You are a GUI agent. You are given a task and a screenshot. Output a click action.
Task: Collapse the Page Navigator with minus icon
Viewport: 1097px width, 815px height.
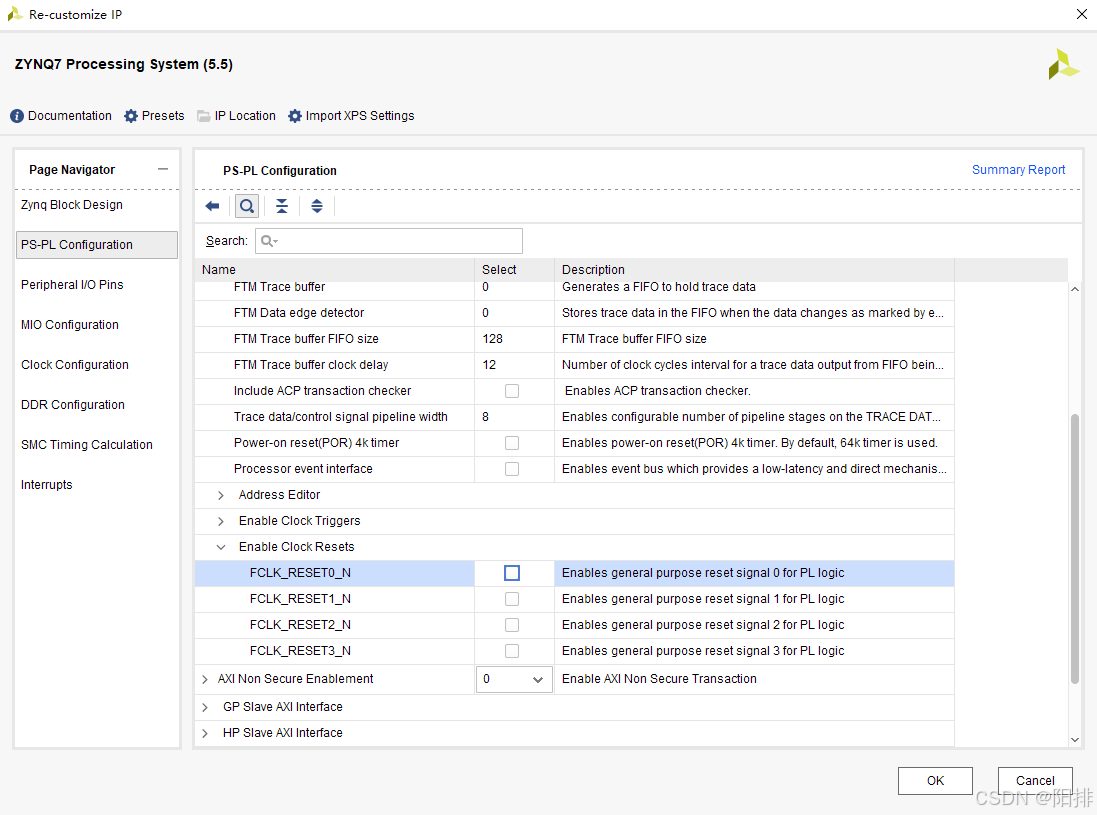pyautogui.click(x=163, y=169)
